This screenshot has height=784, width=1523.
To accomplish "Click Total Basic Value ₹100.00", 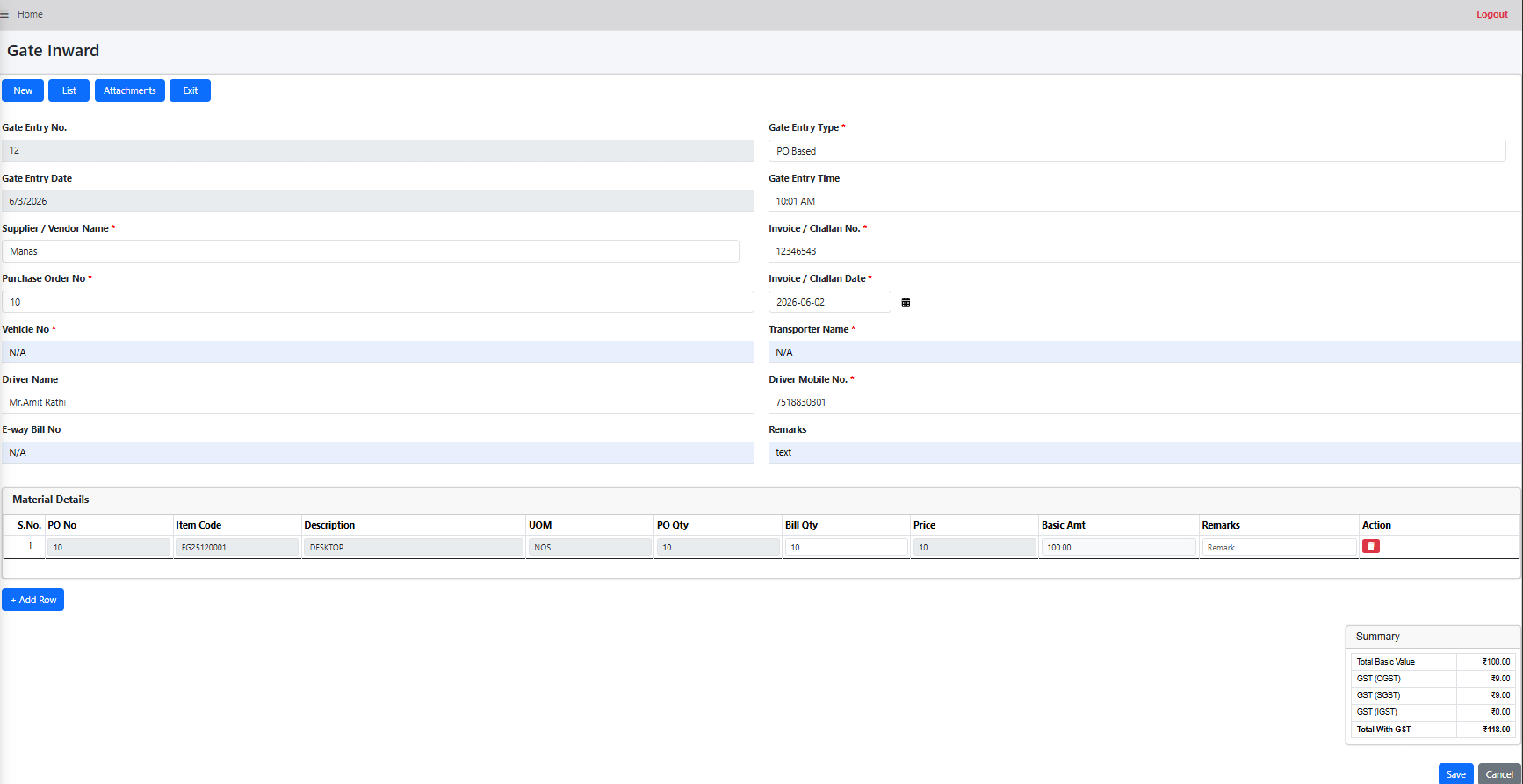I will (x=1496, y=662).
